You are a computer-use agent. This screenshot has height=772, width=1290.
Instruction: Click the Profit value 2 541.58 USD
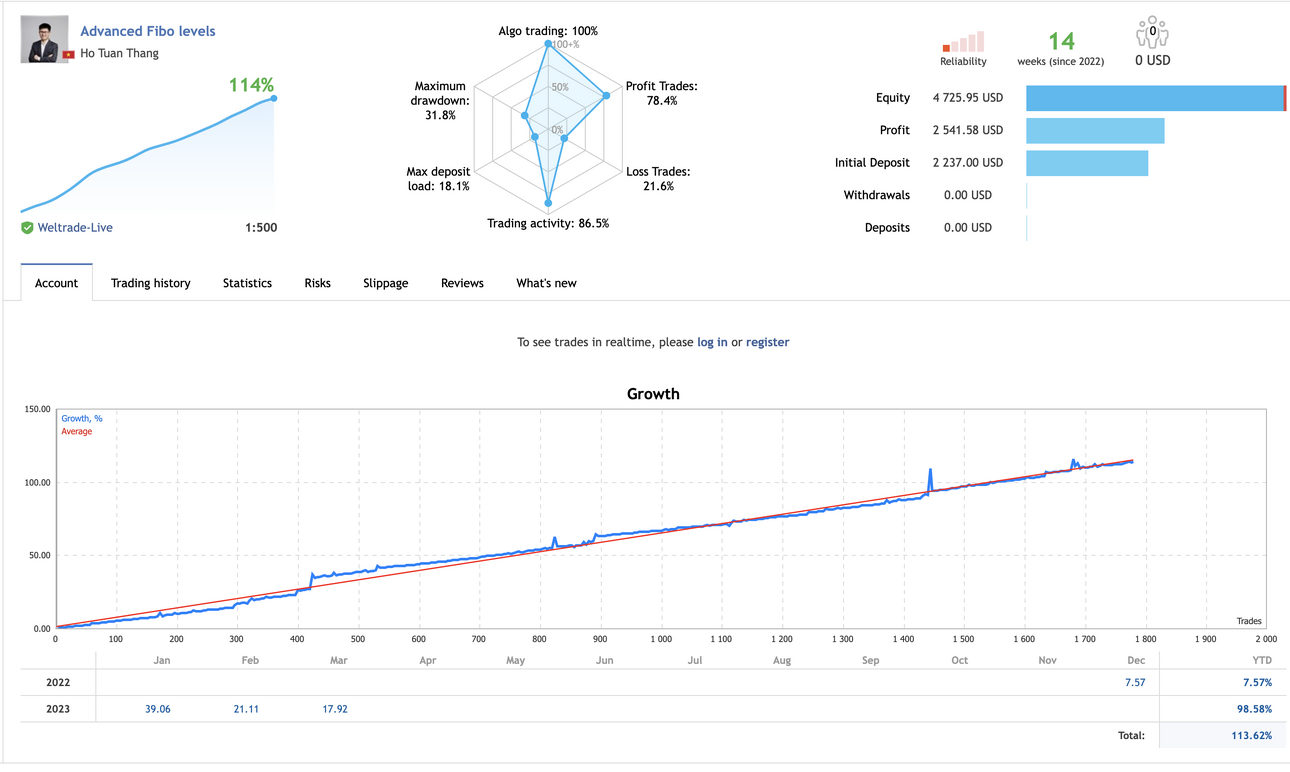pos(967,130)
